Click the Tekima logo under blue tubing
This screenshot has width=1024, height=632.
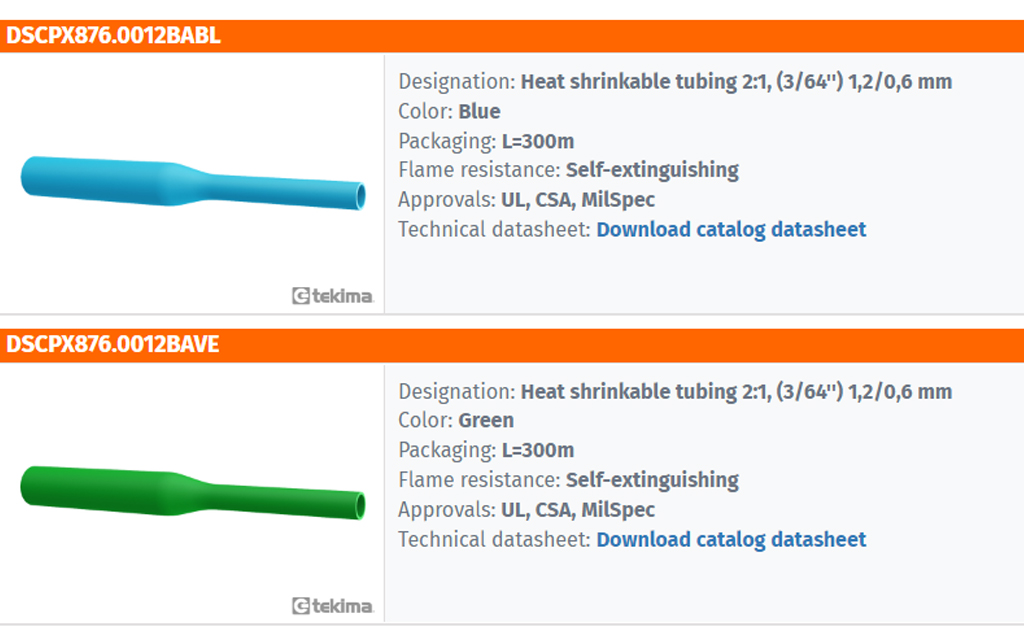332,296
